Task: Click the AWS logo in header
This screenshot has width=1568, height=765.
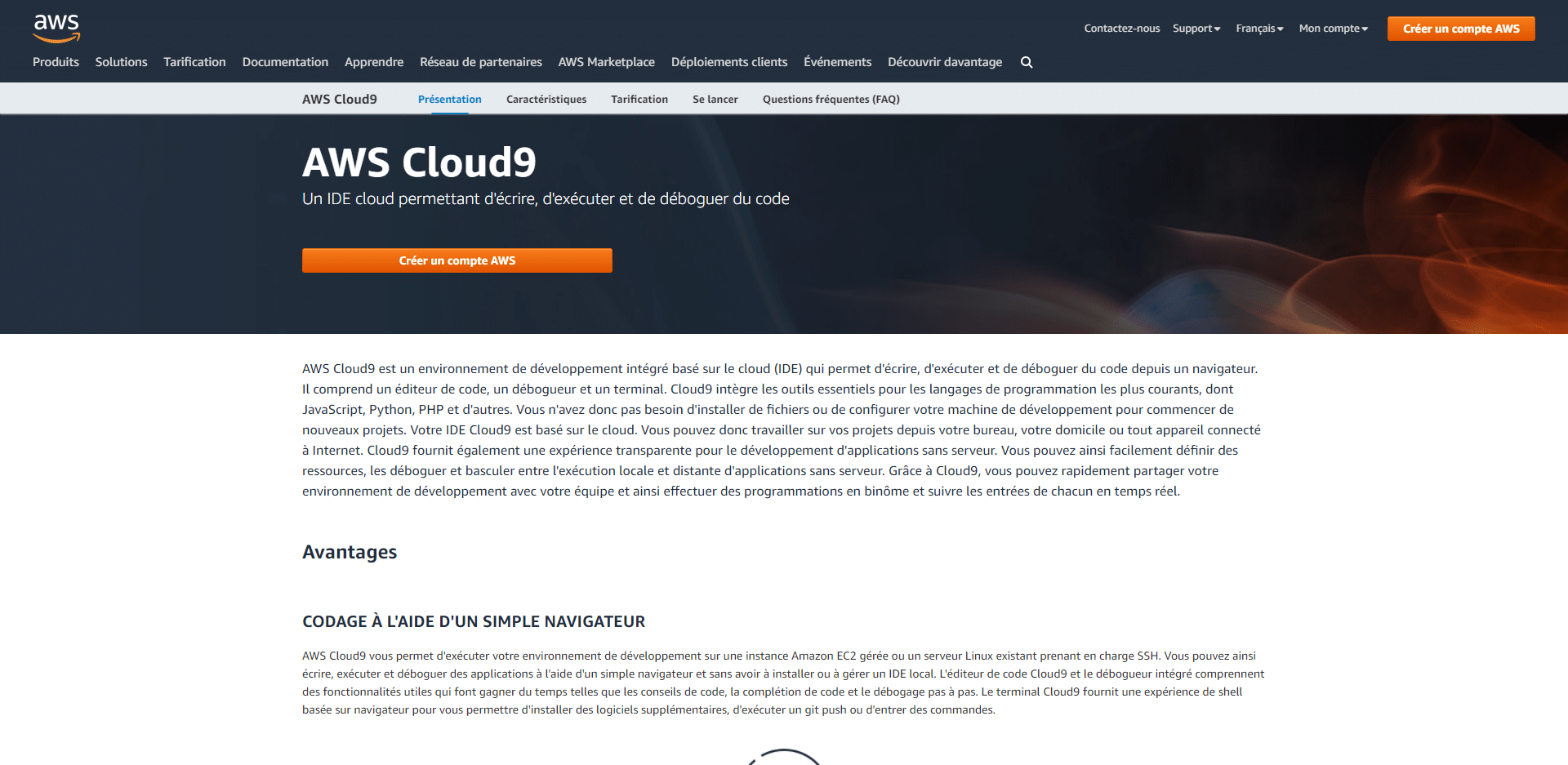Action: 56,28
